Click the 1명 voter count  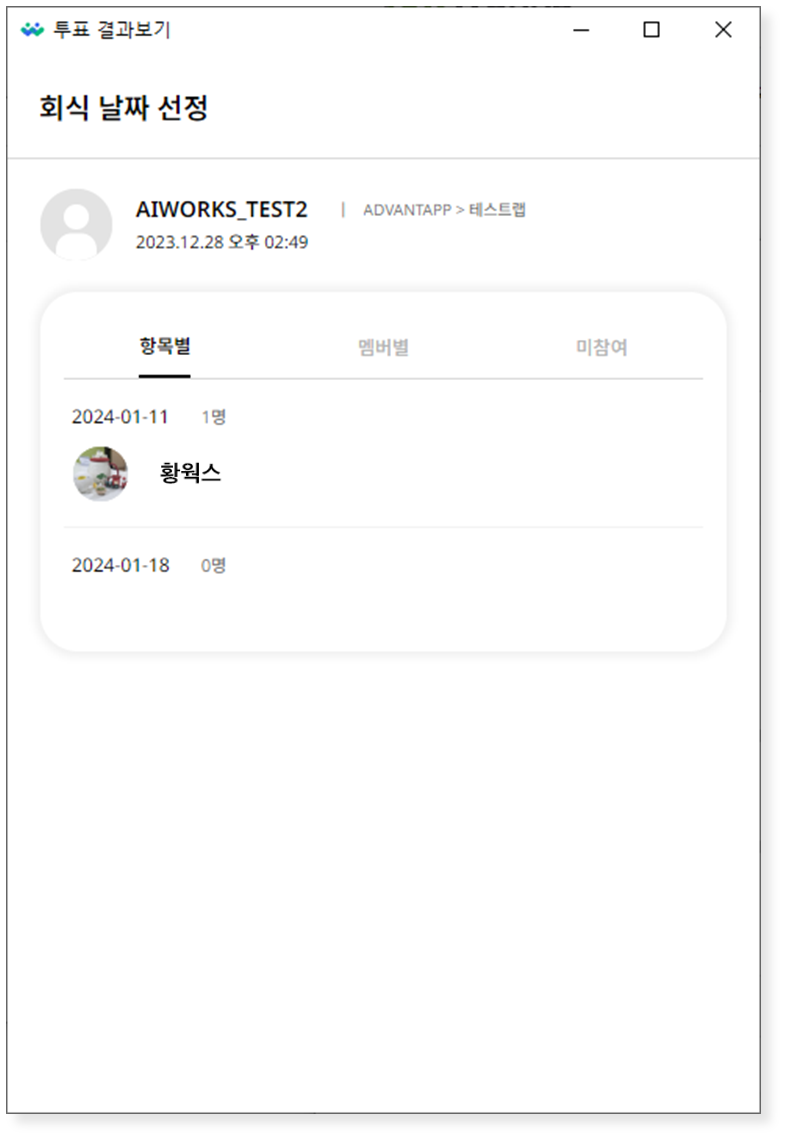coord(213,417)
